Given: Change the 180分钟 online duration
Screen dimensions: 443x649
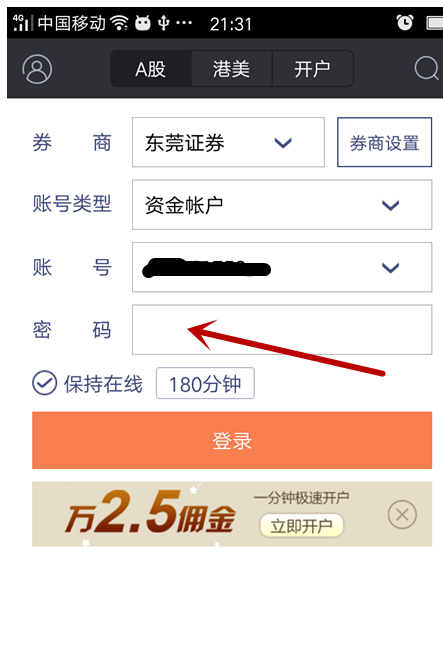Looking at the screenshot, I should click(x=205, y=383).
